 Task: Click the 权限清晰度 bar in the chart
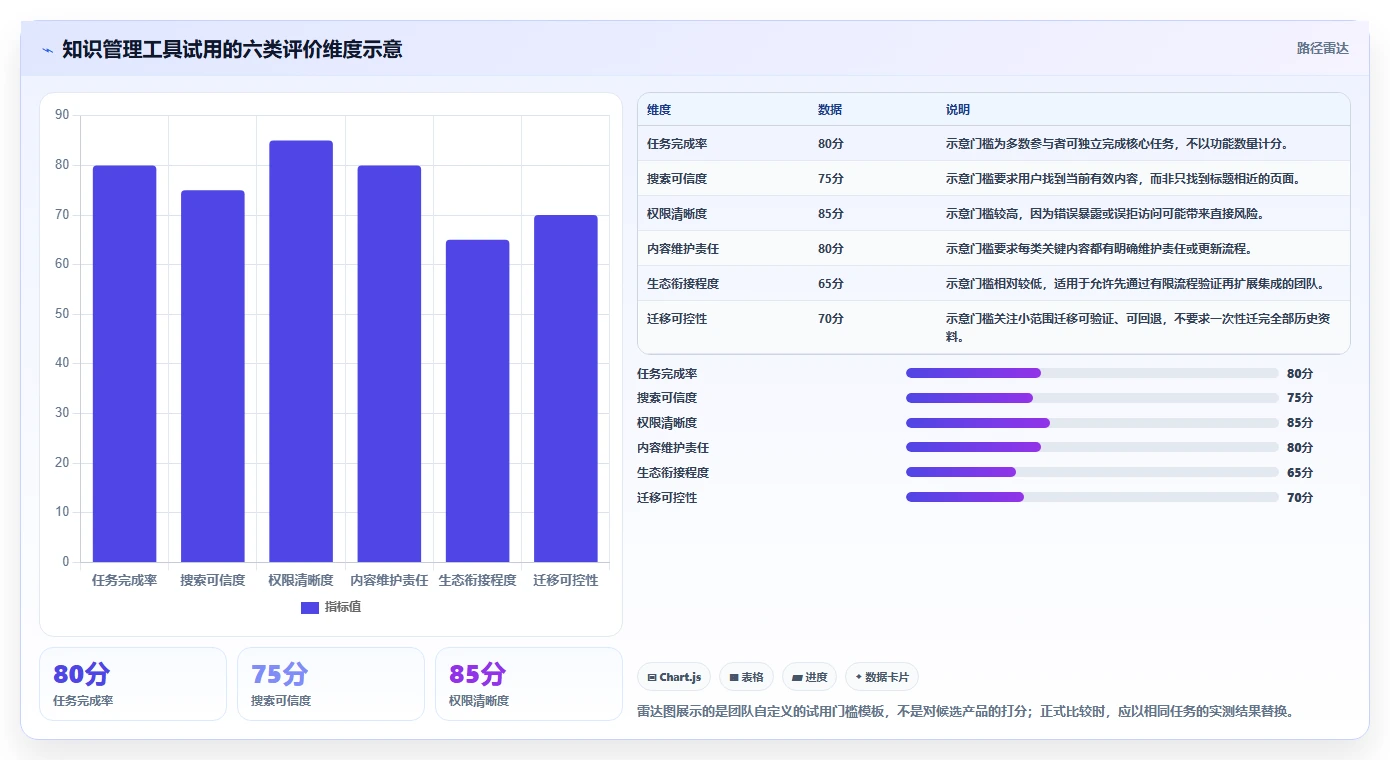click(x=301, y=351)
